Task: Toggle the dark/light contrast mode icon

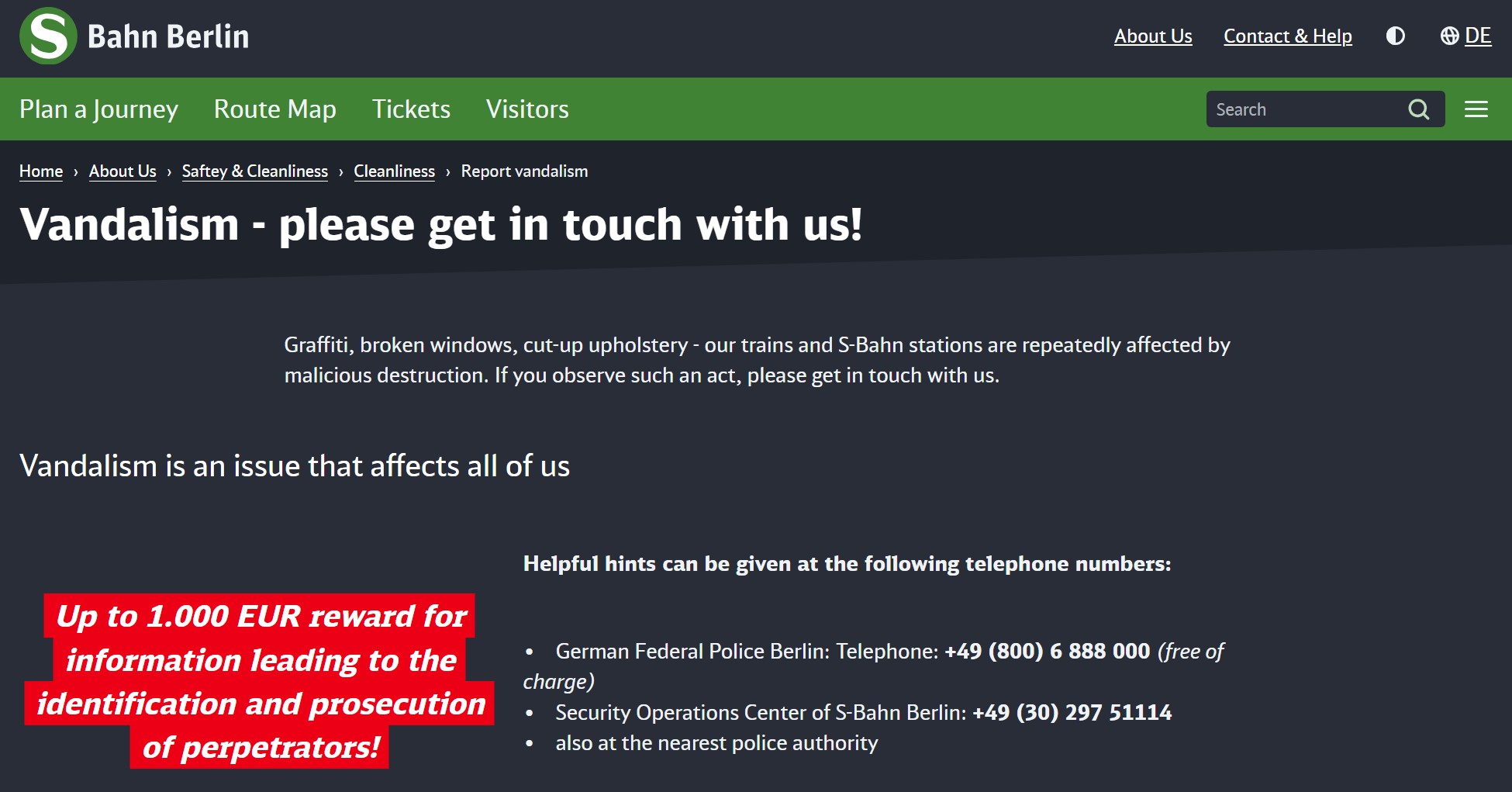Action: [x=1395, y=36]
